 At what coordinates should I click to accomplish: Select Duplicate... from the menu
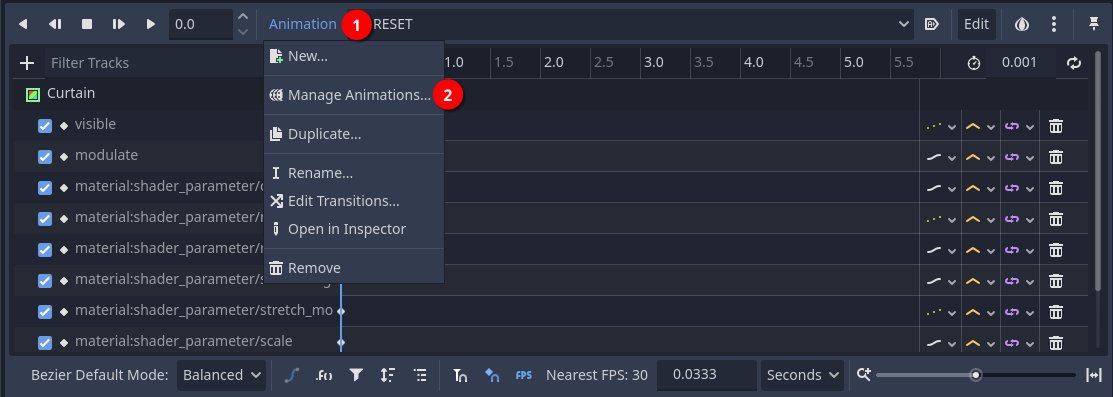[x=353, y=134]
